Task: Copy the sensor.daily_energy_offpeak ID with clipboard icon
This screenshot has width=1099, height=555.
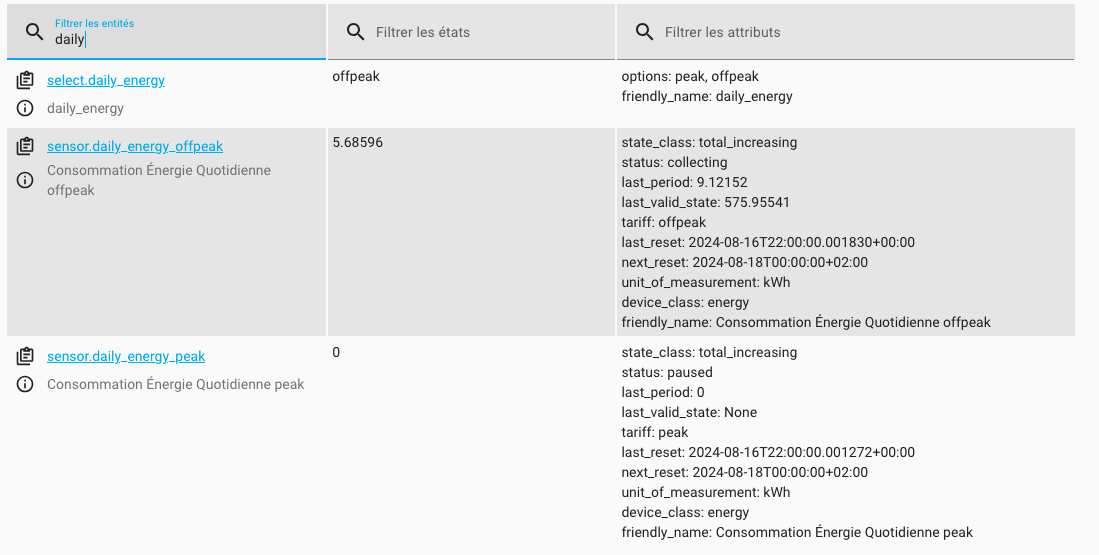Action: pos(26,147)
